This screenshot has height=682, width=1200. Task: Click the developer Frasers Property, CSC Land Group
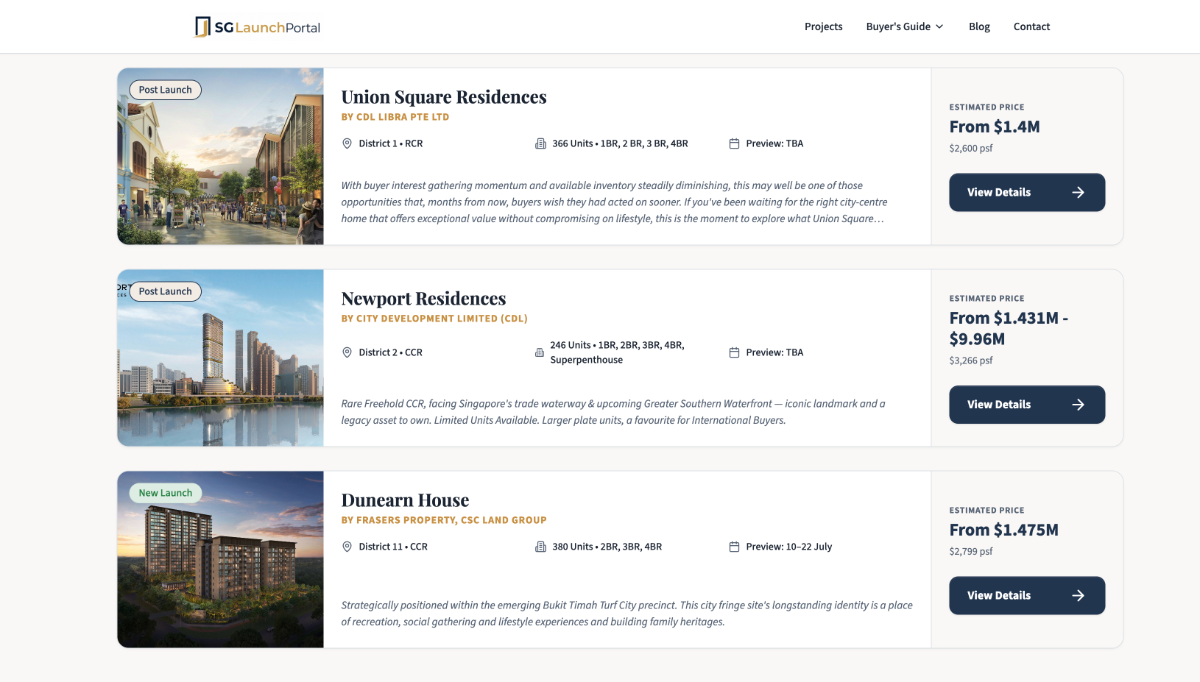[x=444, y=520]
